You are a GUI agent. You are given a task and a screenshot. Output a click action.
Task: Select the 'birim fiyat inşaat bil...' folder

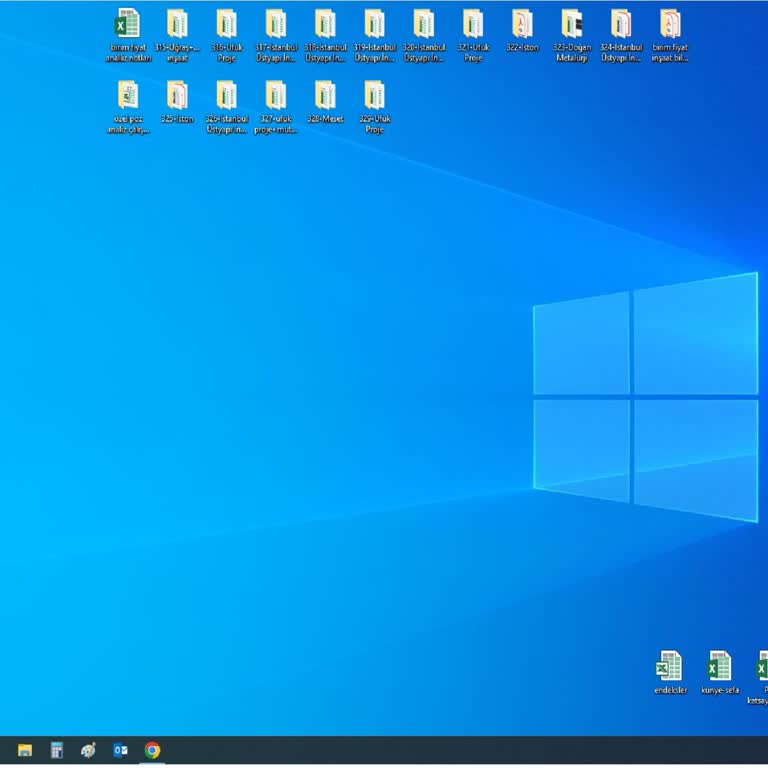[670, 35]
